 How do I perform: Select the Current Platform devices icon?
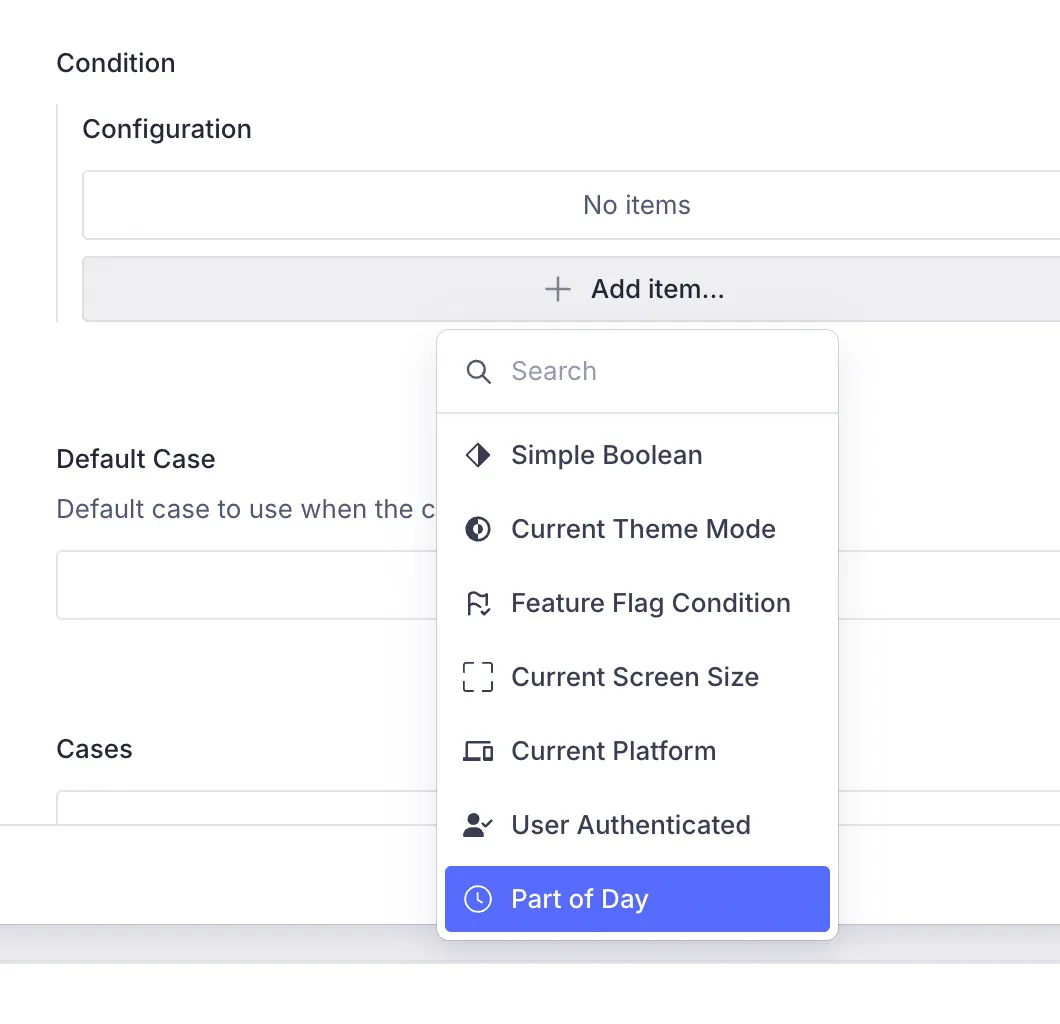[x=478, y=751]
